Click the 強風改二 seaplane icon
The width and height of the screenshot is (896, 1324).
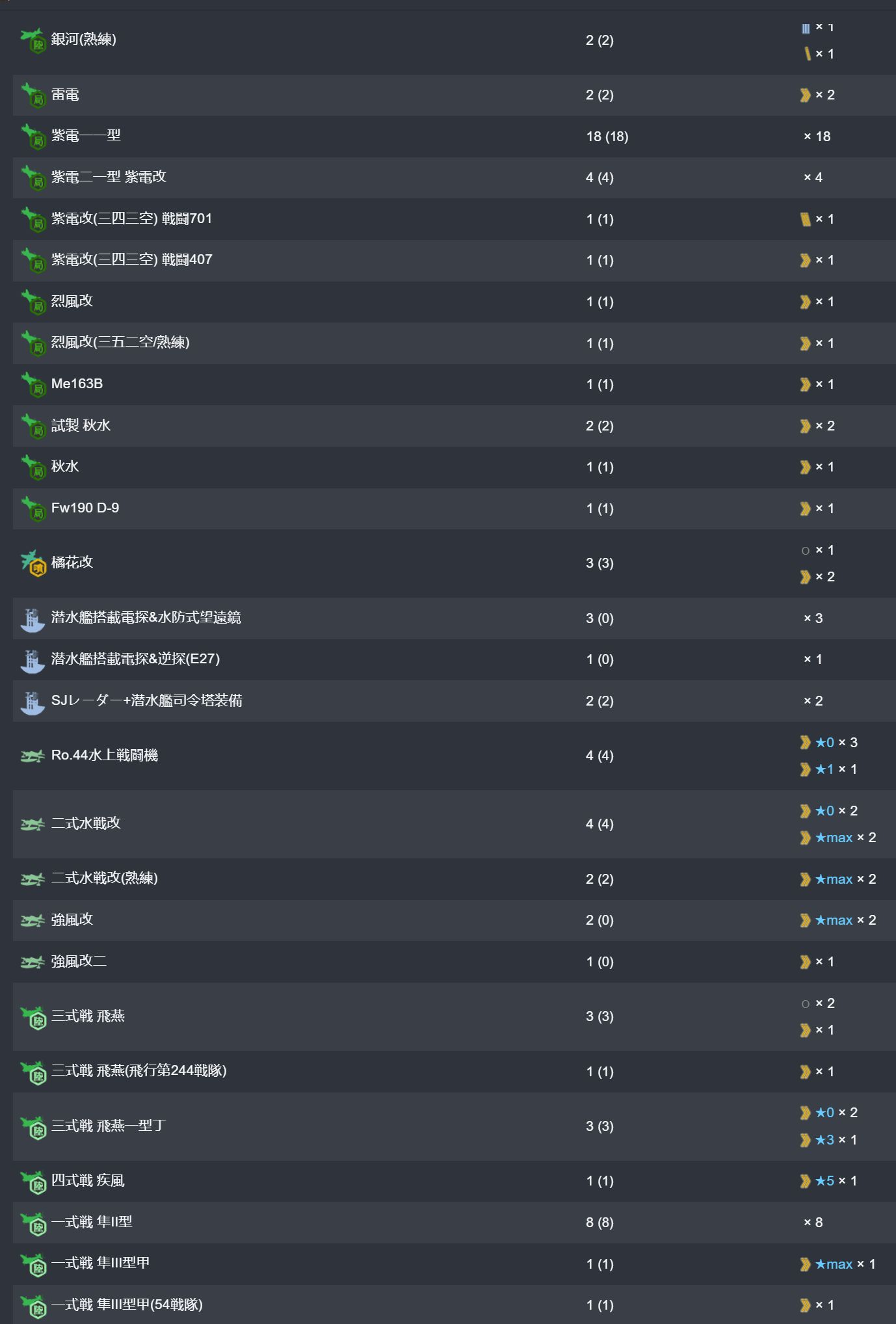pos(33,962)
